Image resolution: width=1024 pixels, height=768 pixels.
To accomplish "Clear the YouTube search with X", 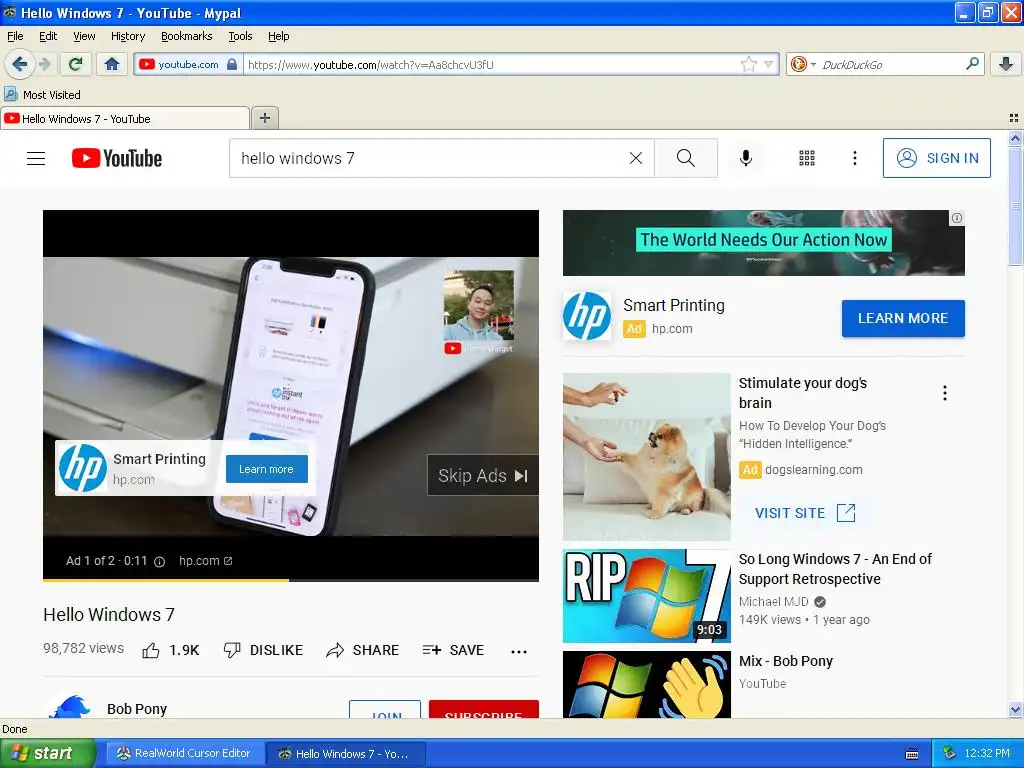I will pyautogui.click(x=635, y=158).
